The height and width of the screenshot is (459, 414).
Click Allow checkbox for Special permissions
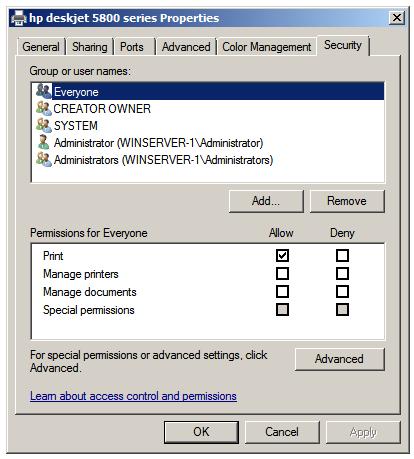click(282, 310)
